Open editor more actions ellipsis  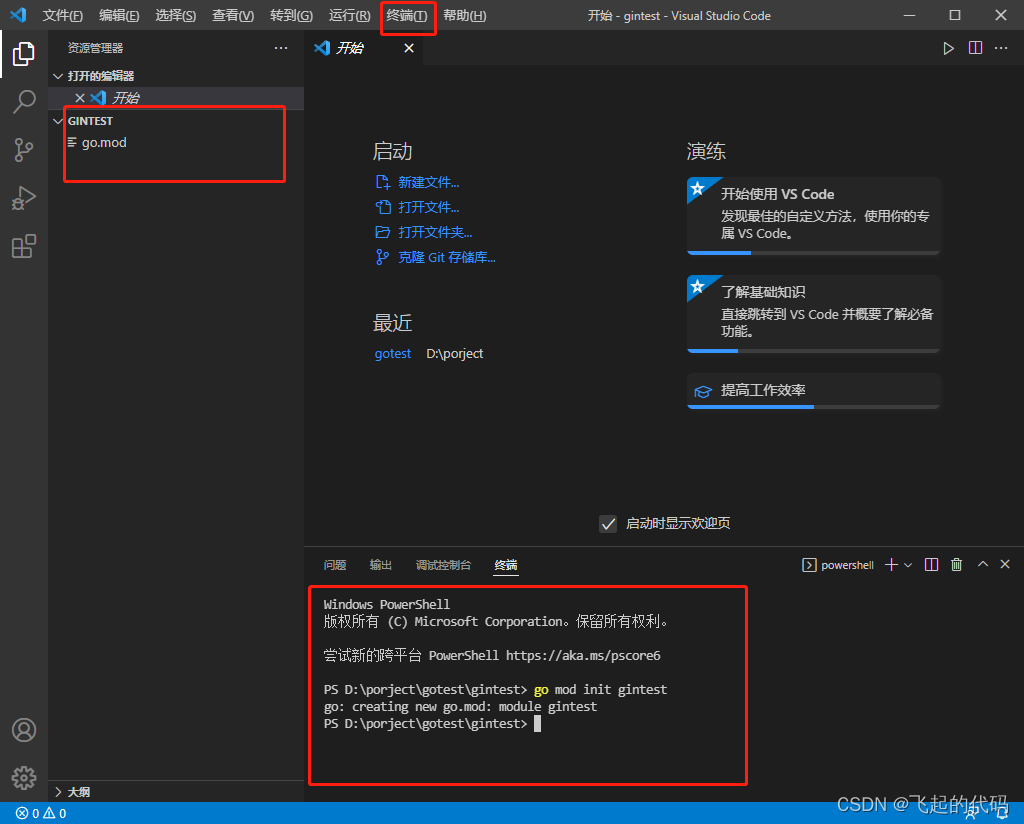click(x=1000, y=48)
